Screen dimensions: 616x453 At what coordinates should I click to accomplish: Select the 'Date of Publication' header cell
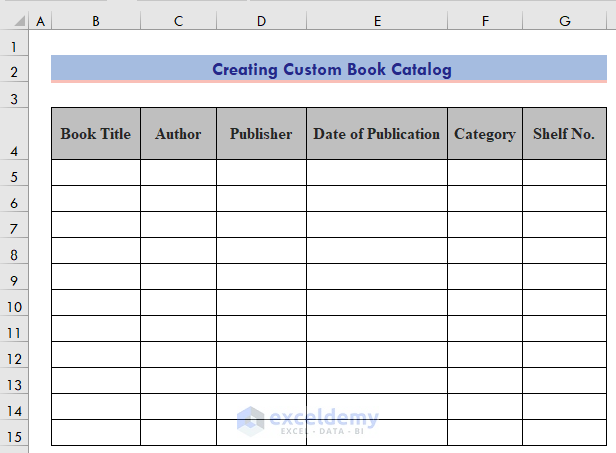tap(377, 134)
